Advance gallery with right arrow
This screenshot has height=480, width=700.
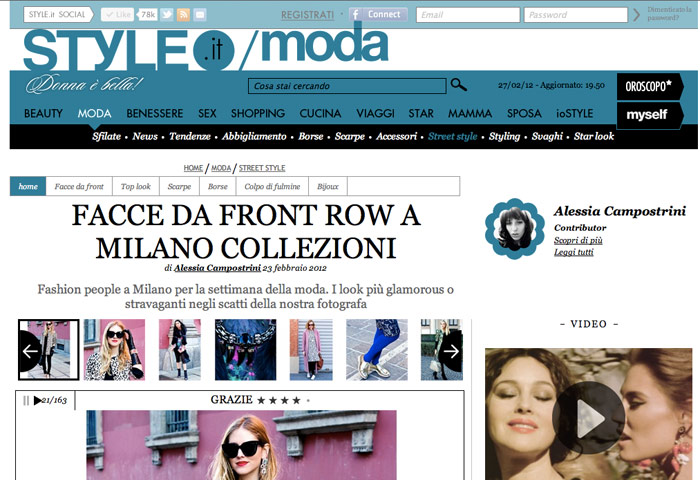click(x=451, y=351)
